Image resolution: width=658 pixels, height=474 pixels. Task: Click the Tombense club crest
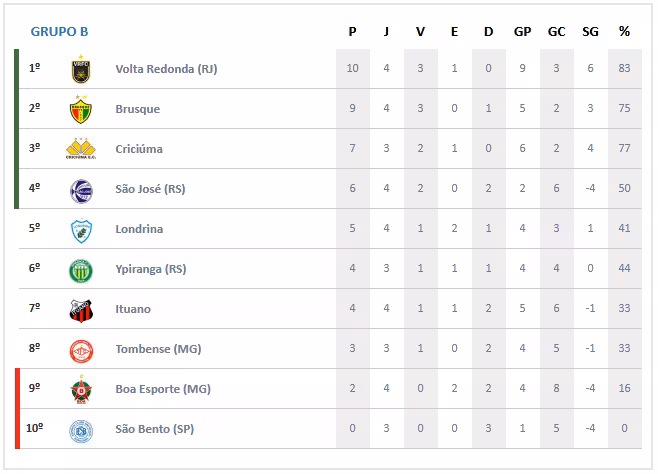pos(80,349)
